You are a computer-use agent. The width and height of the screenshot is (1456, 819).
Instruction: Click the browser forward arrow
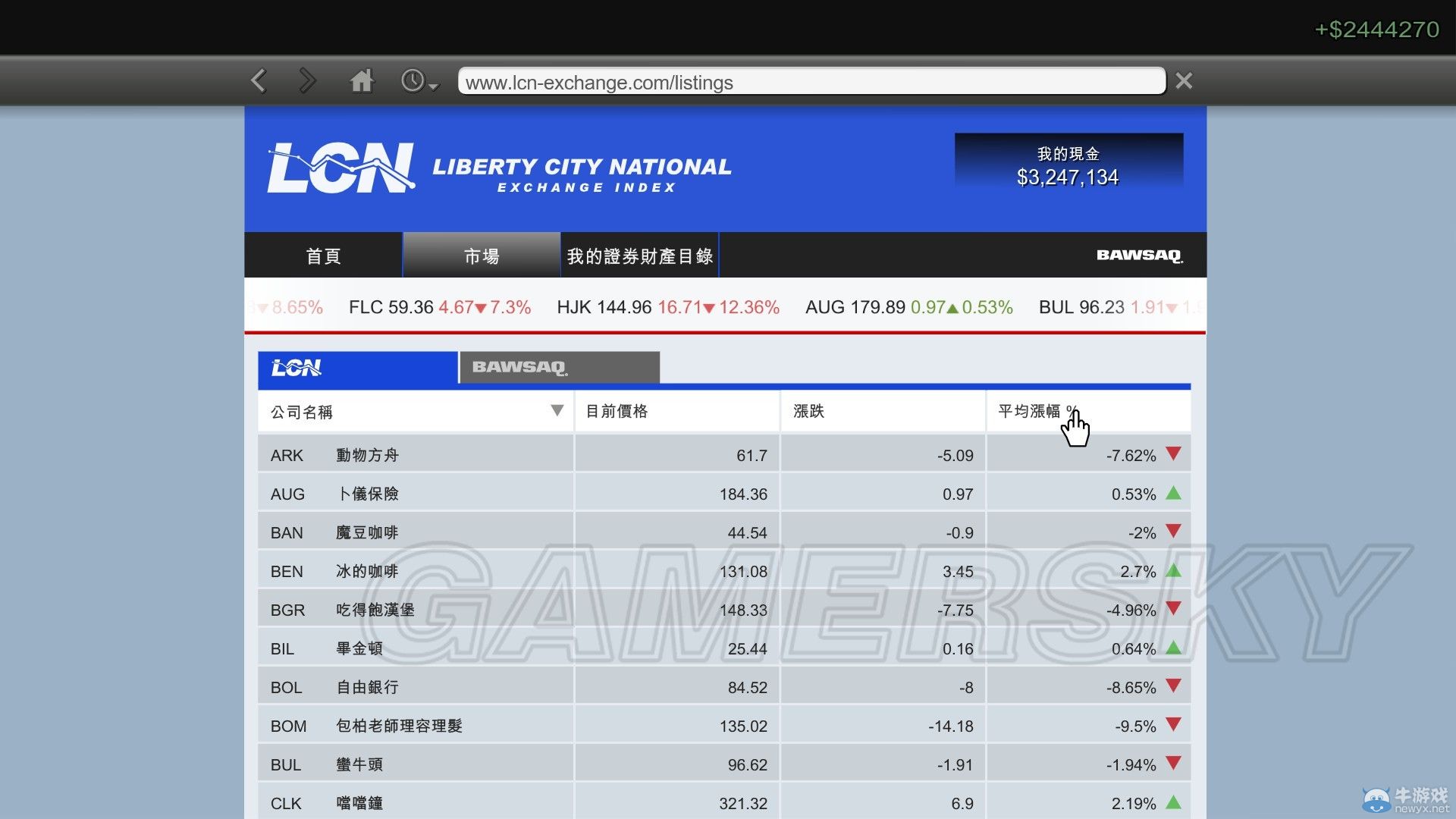tap(307, 80)
